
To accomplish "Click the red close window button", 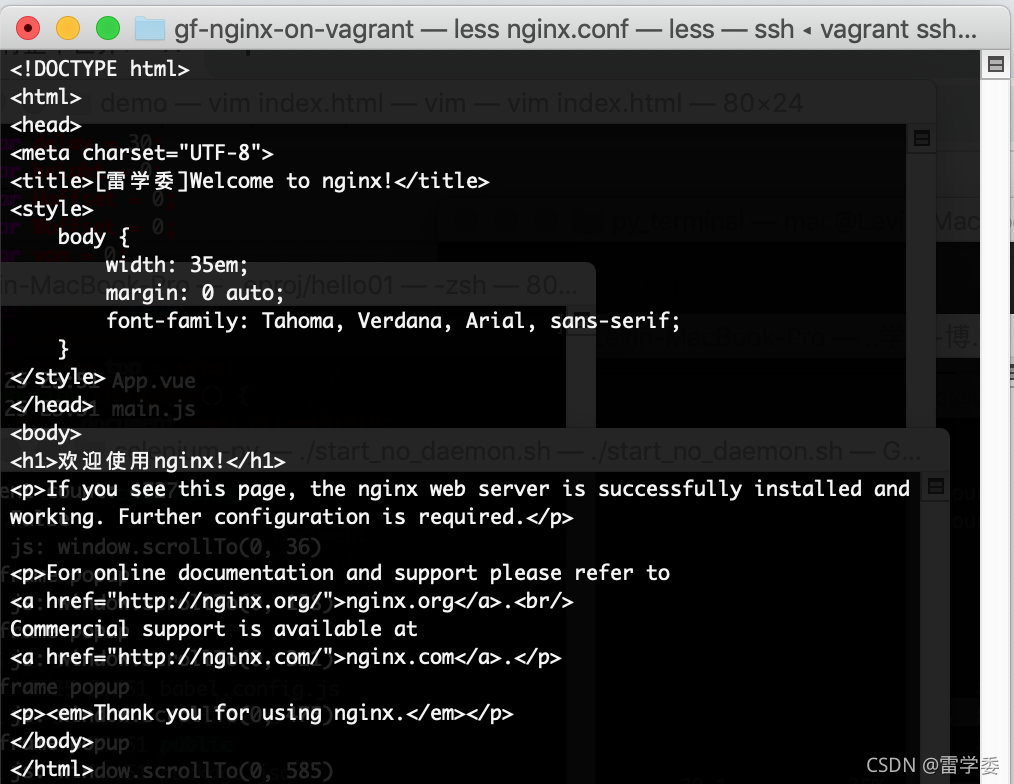I will coord(28,28).
